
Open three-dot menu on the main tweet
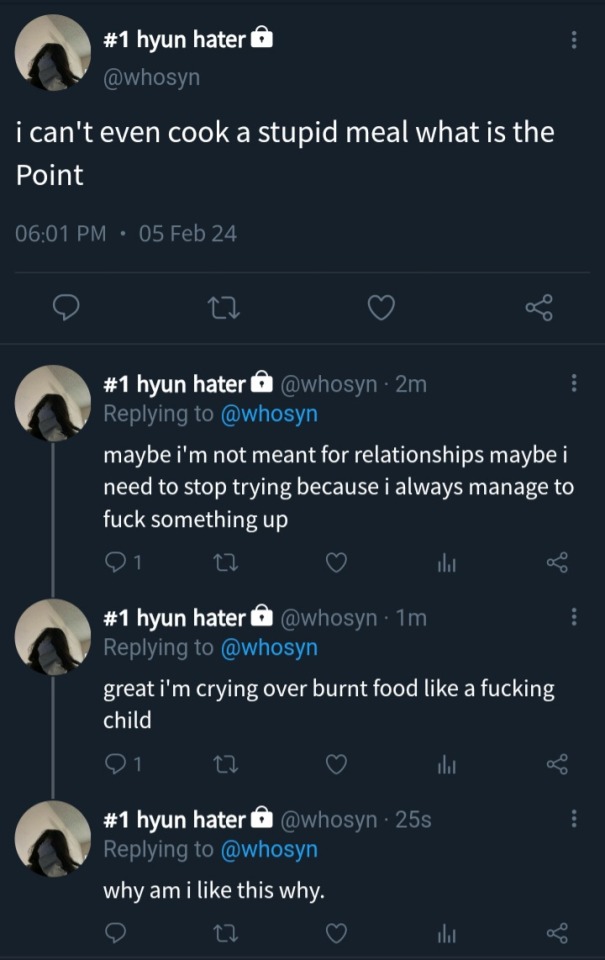tap(573, 40)
